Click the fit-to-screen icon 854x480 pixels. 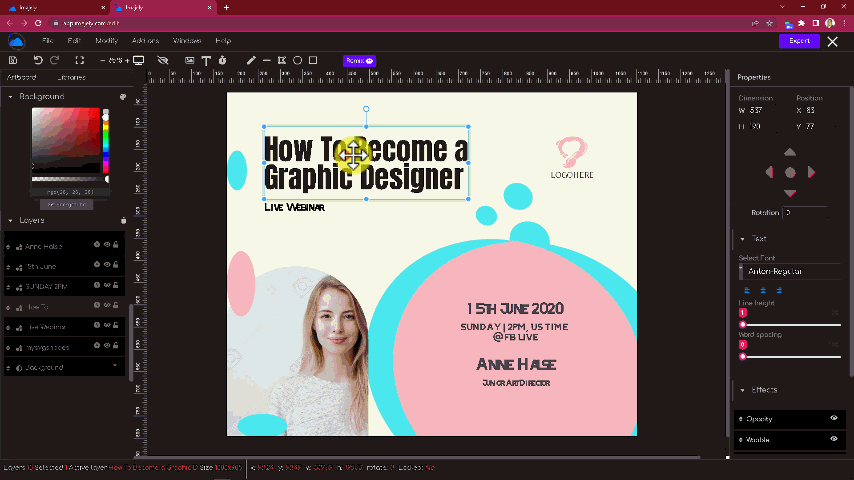(x=80, y=60)
